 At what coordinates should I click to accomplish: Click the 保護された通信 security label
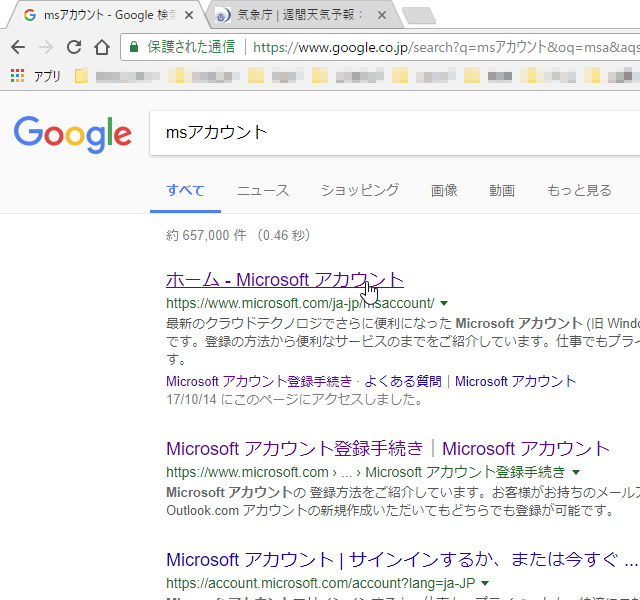(191, 47)
